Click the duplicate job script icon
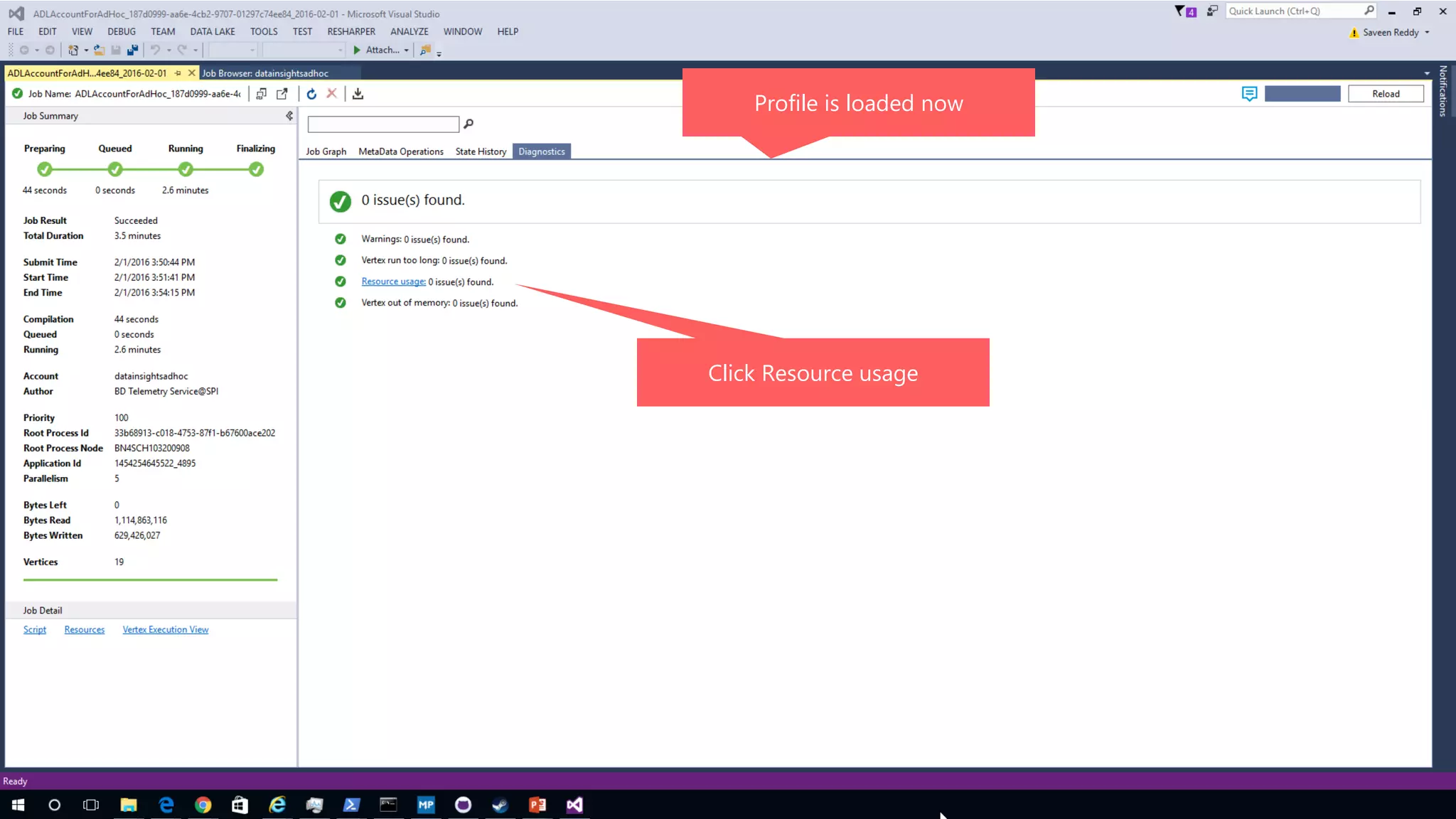 (261, 94)
